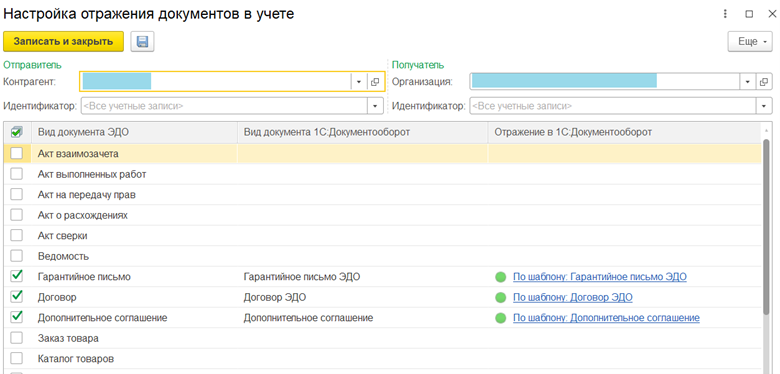Enable the Акт сверки checkbox

point(17,236)
